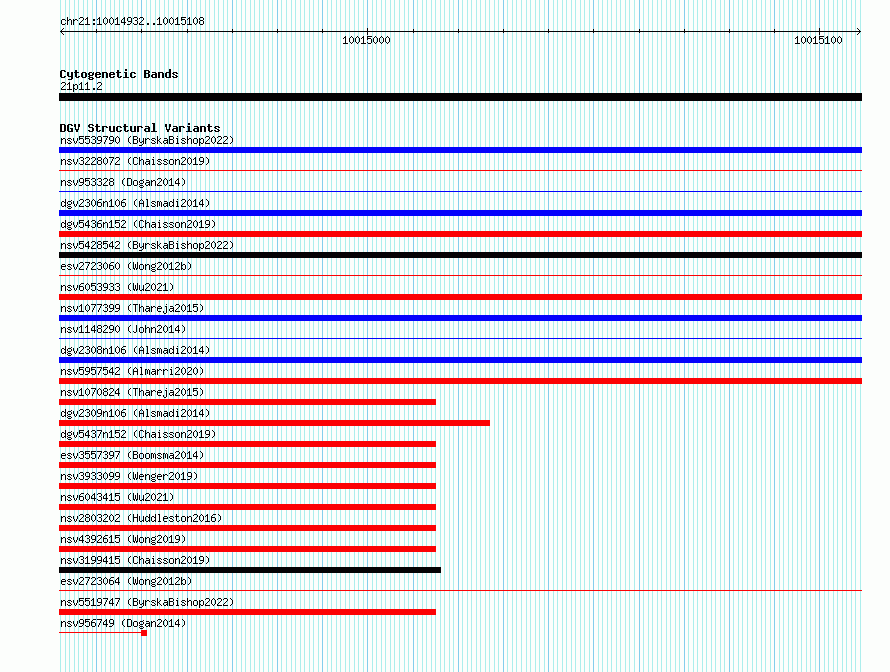
Task: Click the 21p11.2 band label
Action: click(x=81, y=86)
